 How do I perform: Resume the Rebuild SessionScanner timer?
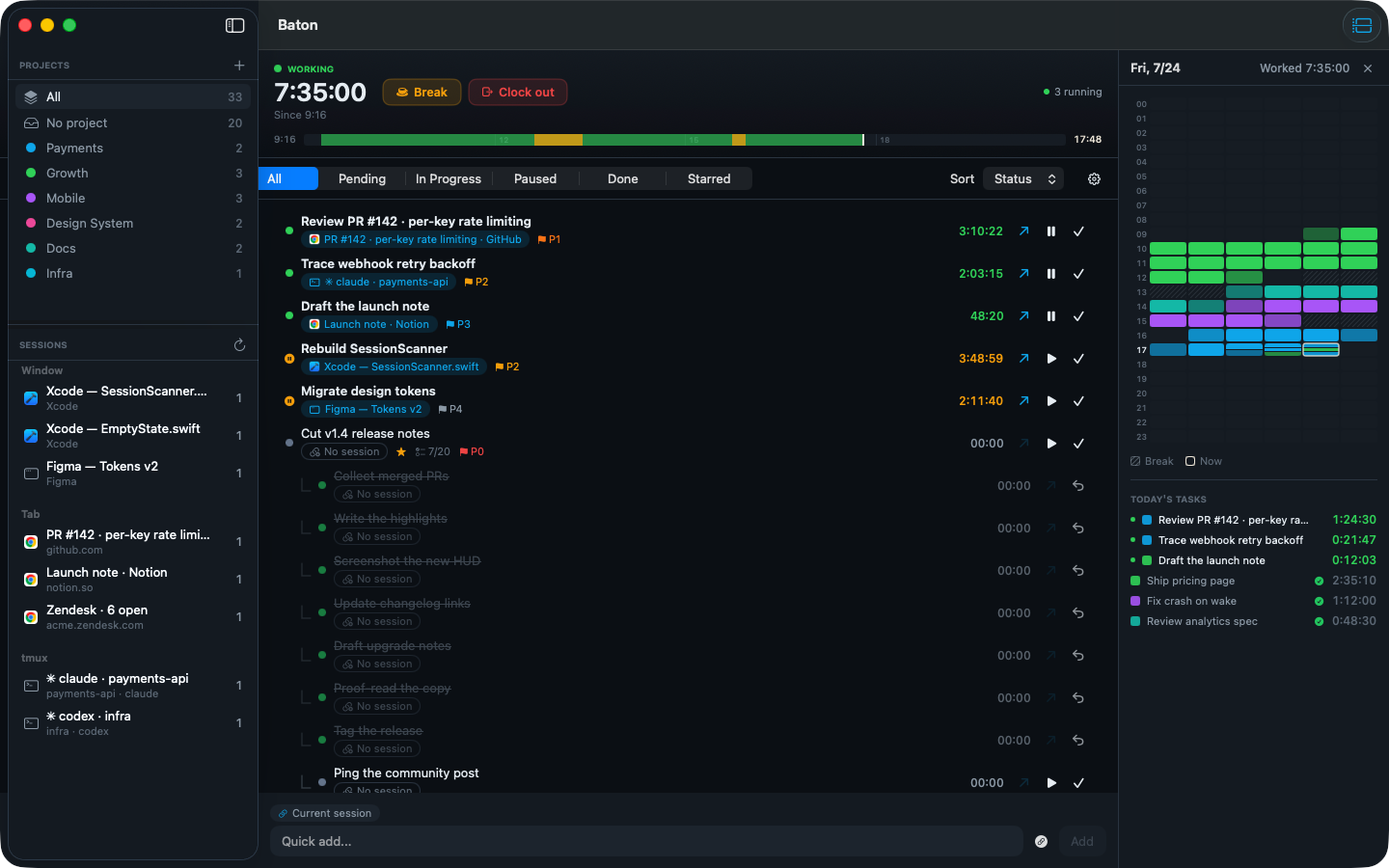[1051, 358]
